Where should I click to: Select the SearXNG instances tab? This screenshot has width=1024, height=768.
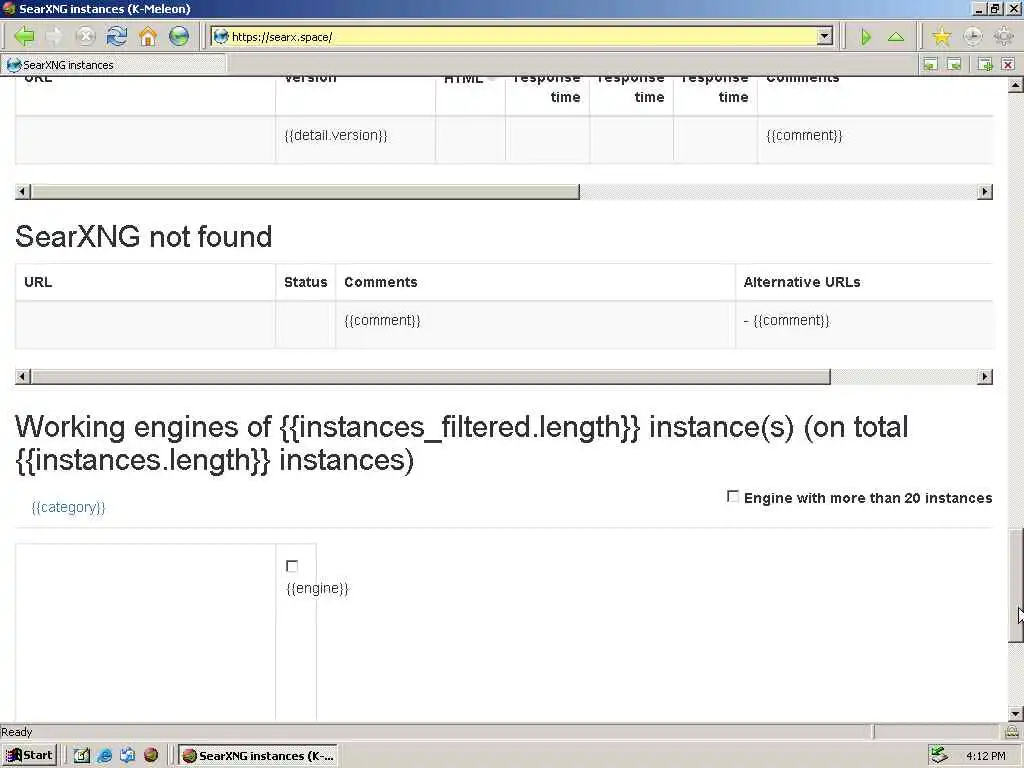[115, 65]
